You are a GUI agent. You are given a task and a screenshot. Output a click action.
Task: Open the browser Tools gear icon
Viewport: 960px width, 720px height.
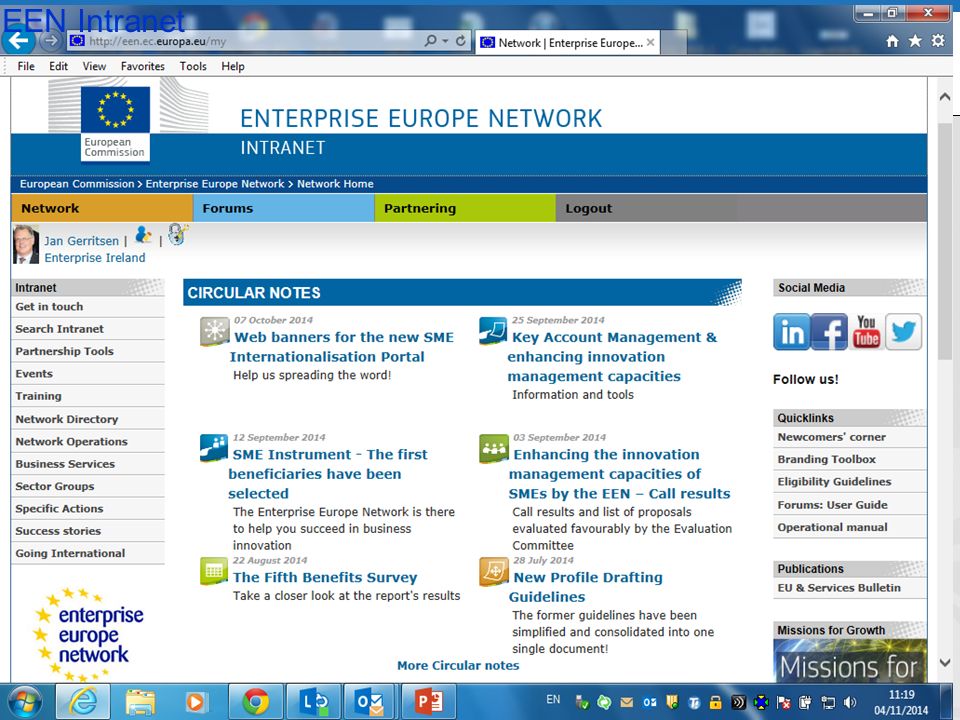(938, 41)
